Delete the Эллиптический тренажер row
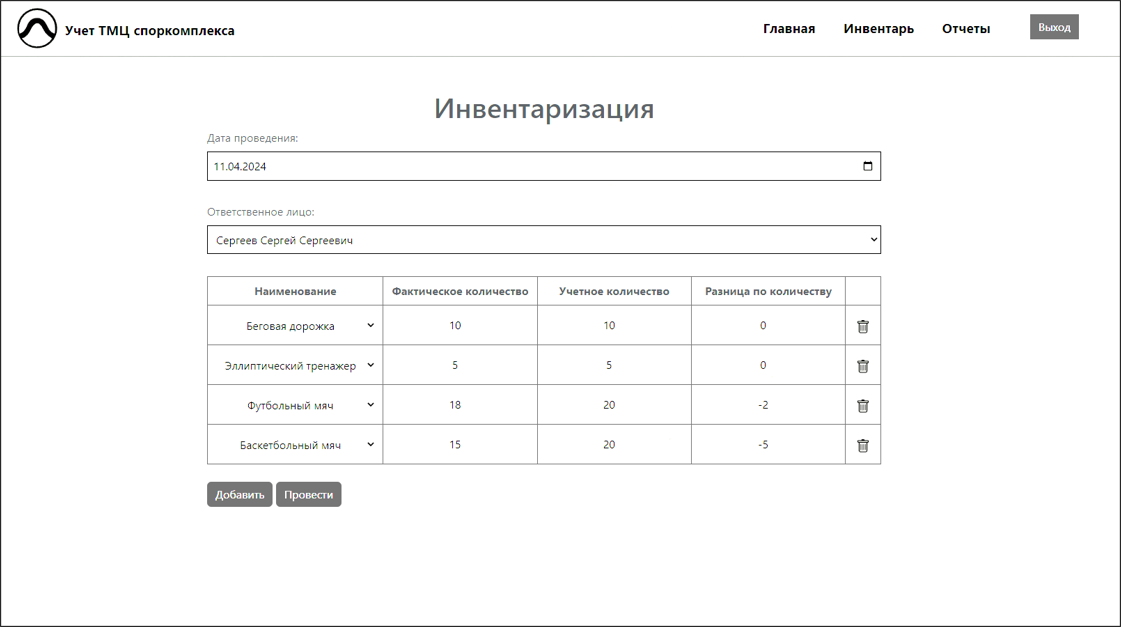Screen dimensions: 1121x627 (x=863, y=366)
